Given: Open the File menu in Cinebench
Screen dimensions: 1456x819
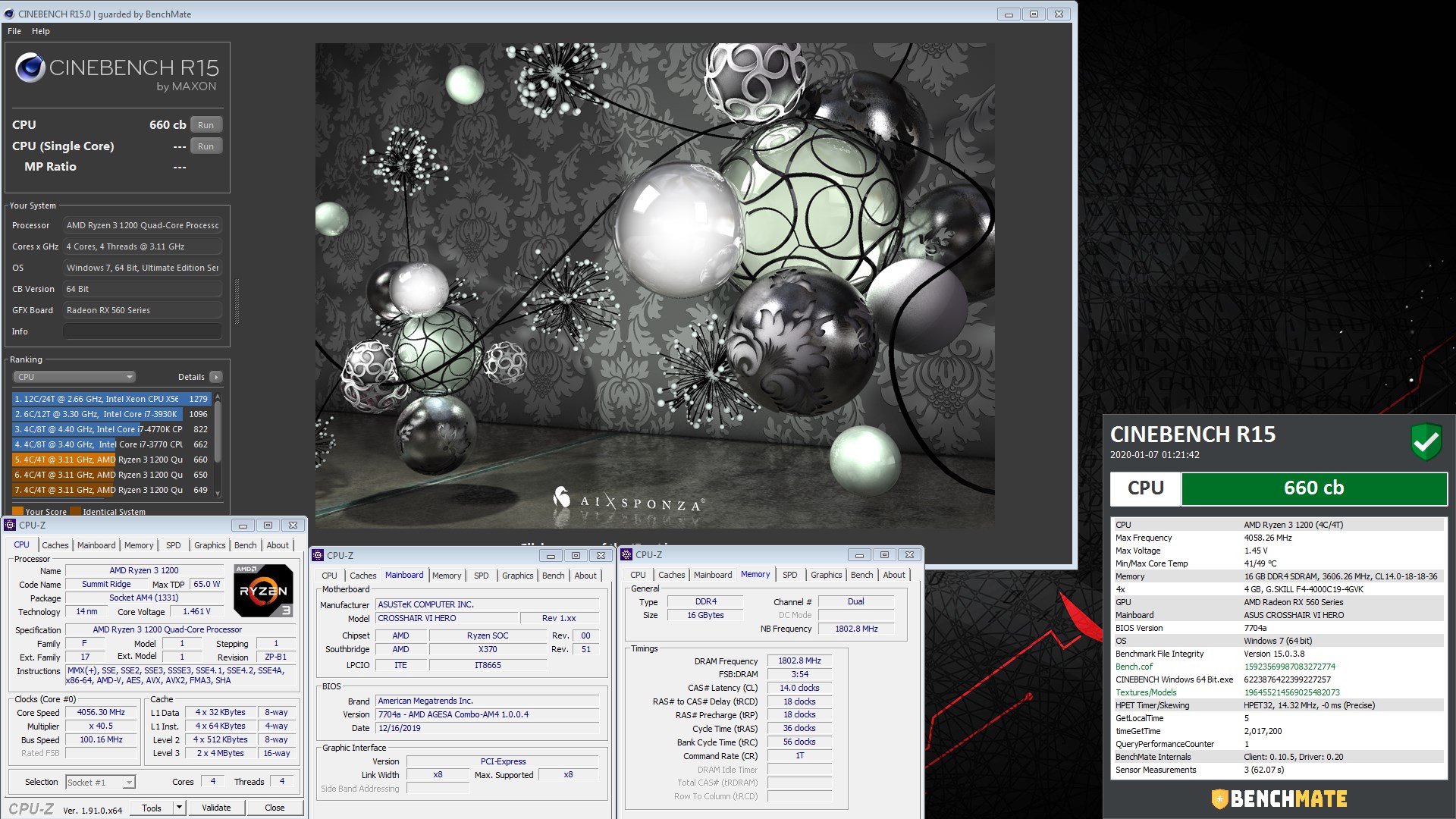Looking at the screenshot, I should coord(14,31).
